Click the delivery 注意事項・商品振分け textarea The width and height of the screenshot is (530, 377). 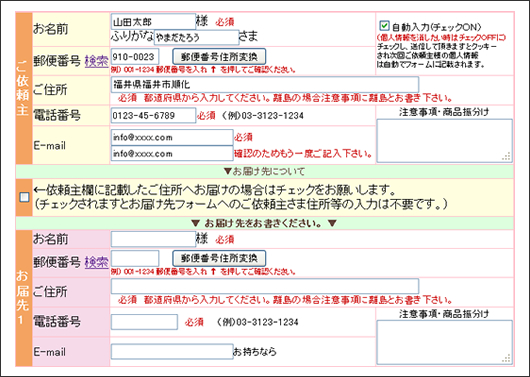coord(444,343)
